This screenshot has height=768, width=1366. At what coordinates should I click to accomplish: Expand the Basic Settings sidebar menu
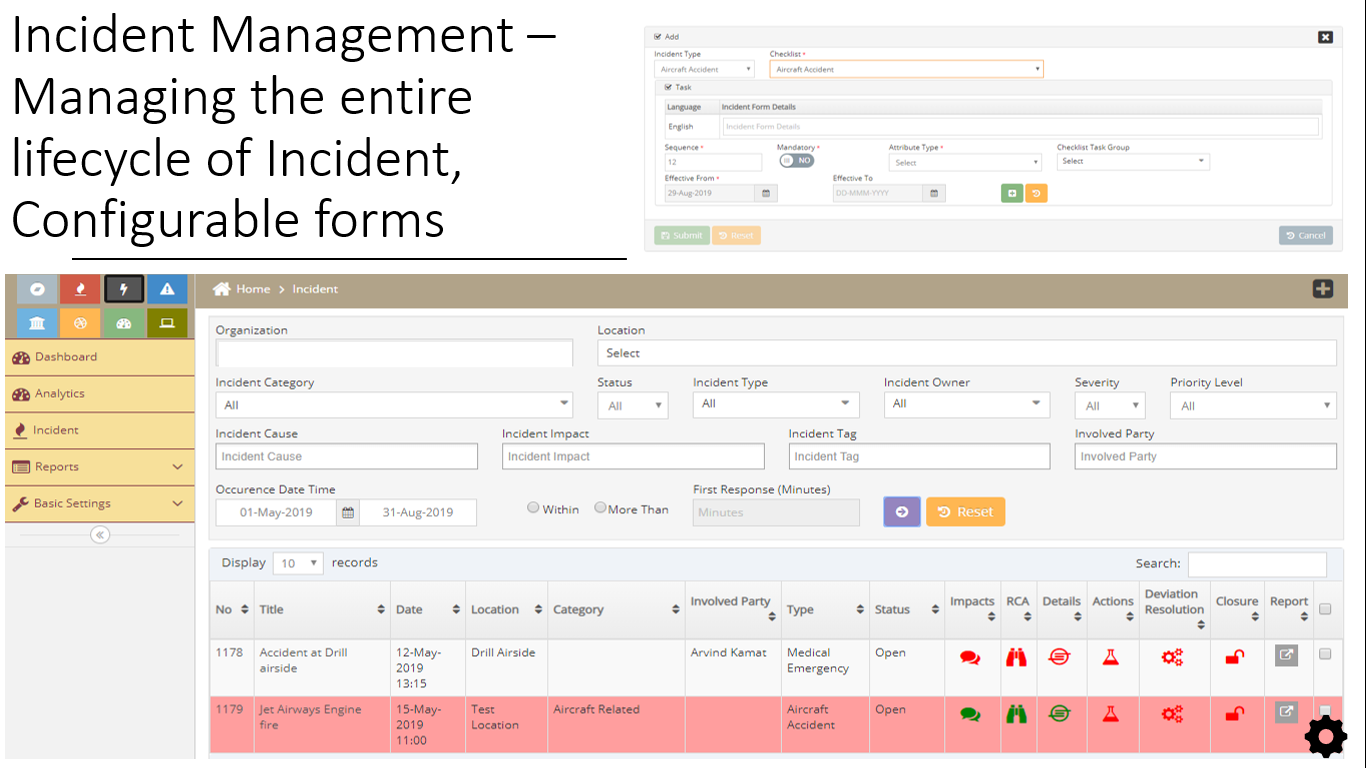pos(100,504)
